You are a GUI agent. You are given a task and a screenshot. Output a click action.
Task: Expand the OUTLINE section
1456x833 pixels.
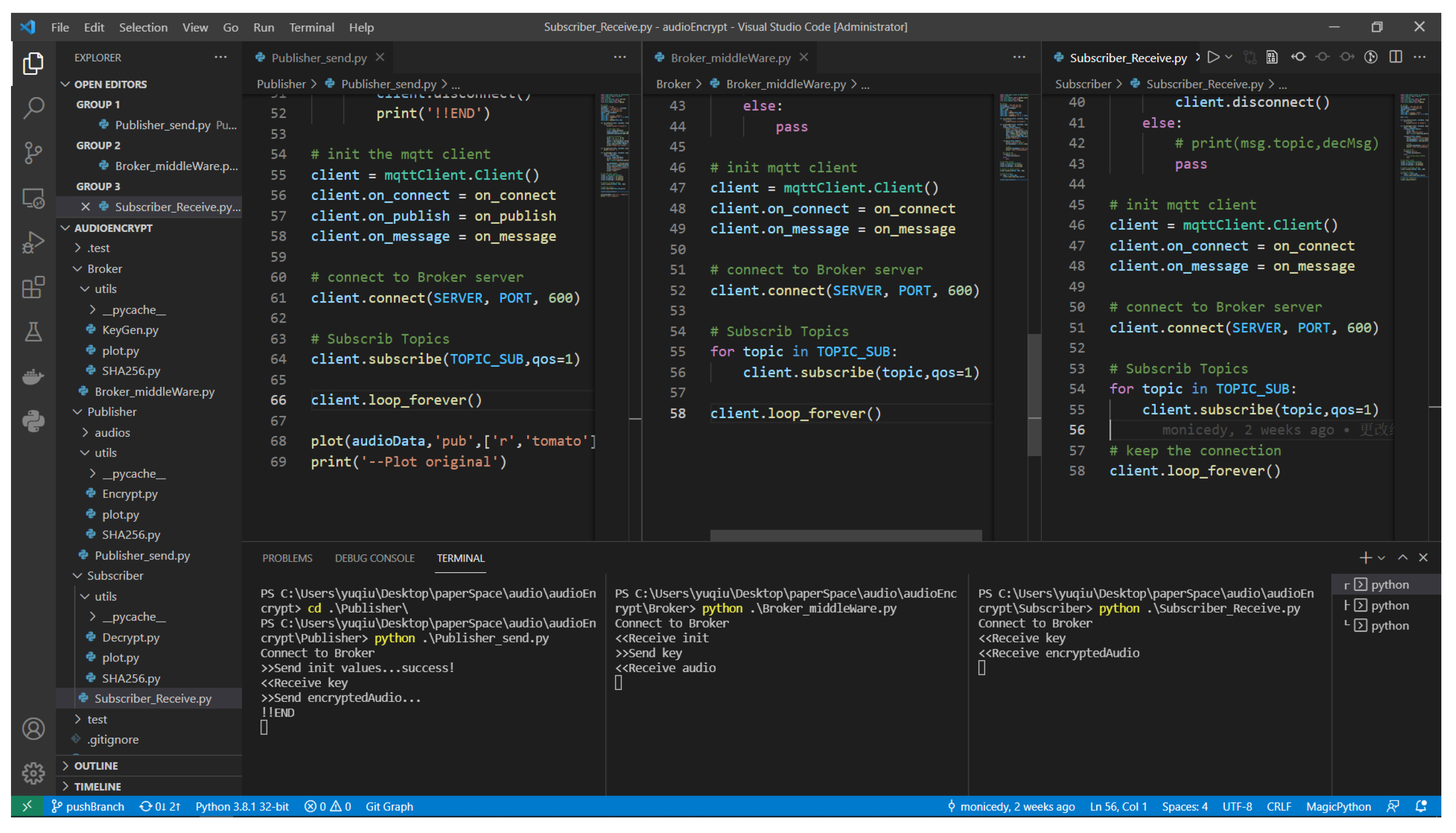(x=96, y=766)
